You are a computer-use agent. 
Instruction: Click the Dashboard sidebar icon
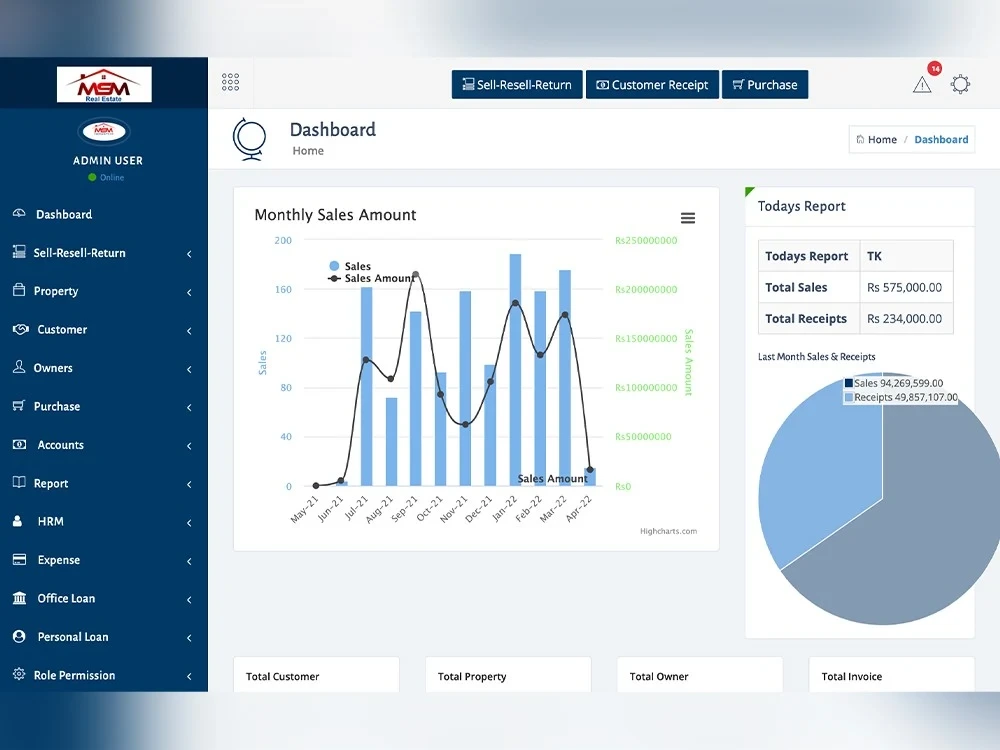pos(19,214)
